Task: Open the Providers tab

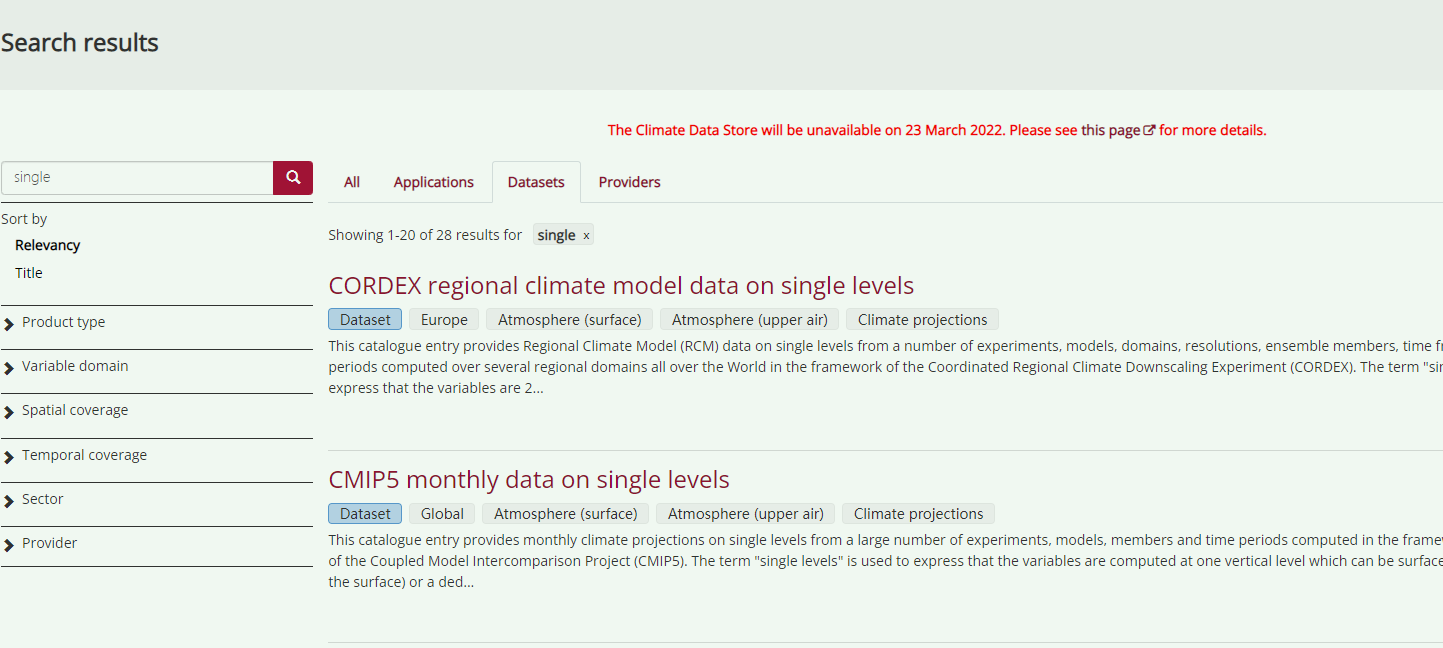Action: (629, 182)
